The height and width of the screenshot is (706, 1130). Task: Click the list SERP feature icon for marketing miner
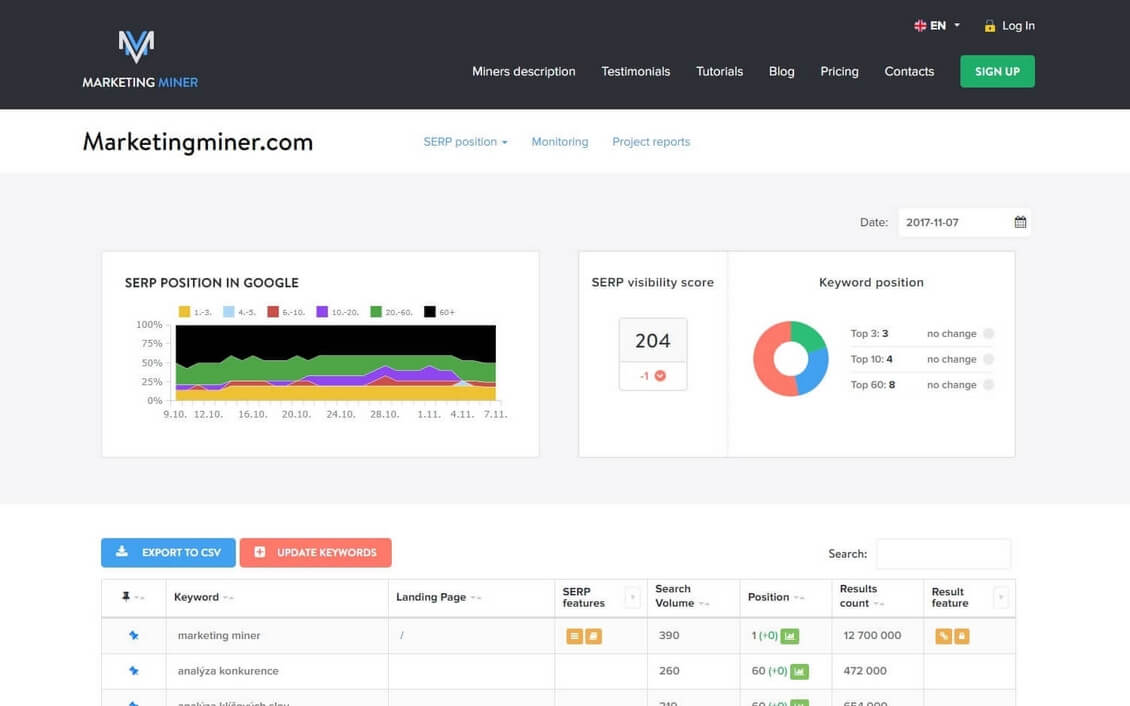(x=574, y=636)
